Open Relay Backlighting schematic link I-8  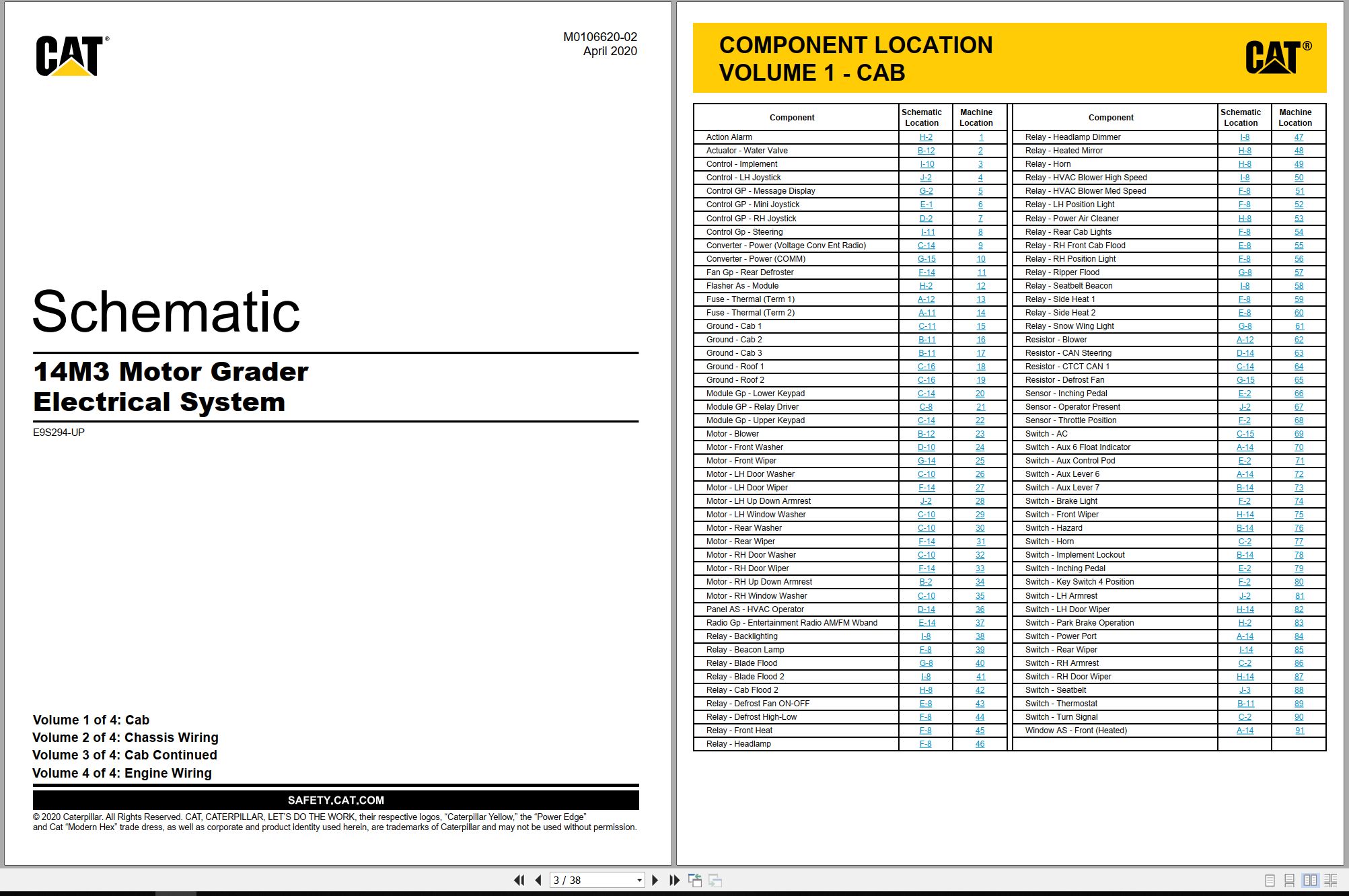click(926, 636)
